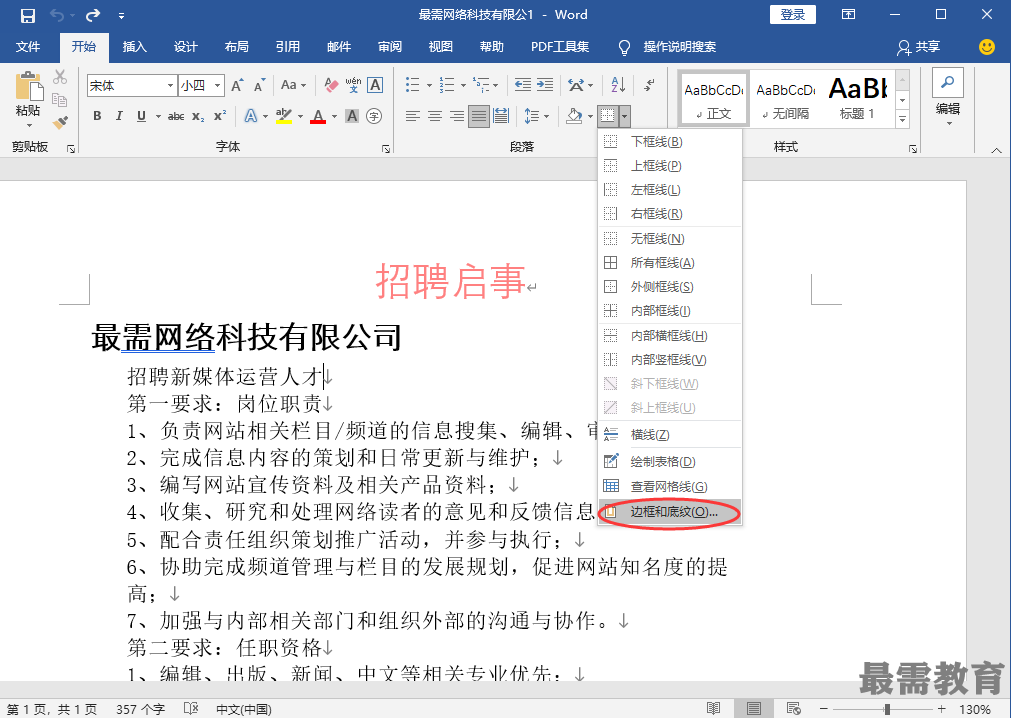Click zoom in plus button

(942, 709)
